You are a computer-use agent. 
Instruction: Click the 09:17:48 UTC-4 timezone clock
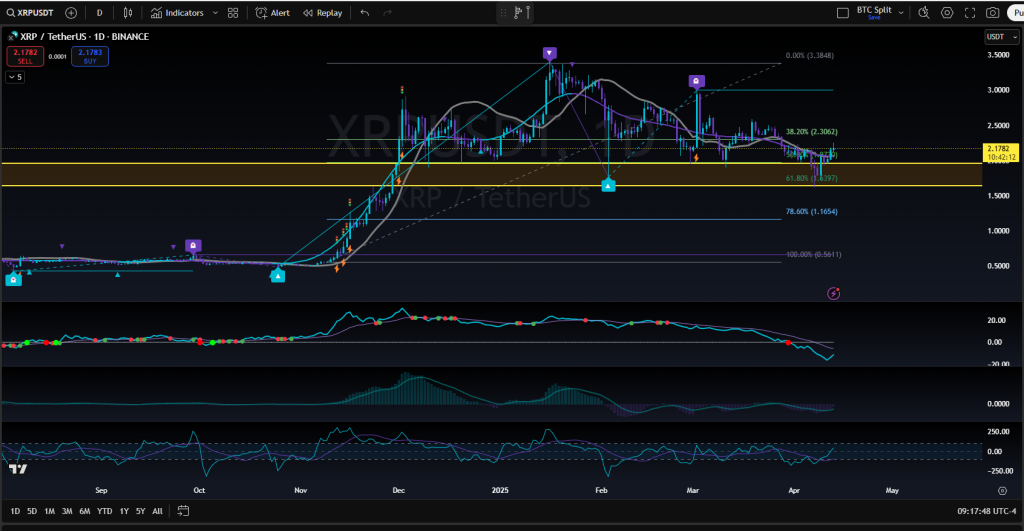[987, 511]
